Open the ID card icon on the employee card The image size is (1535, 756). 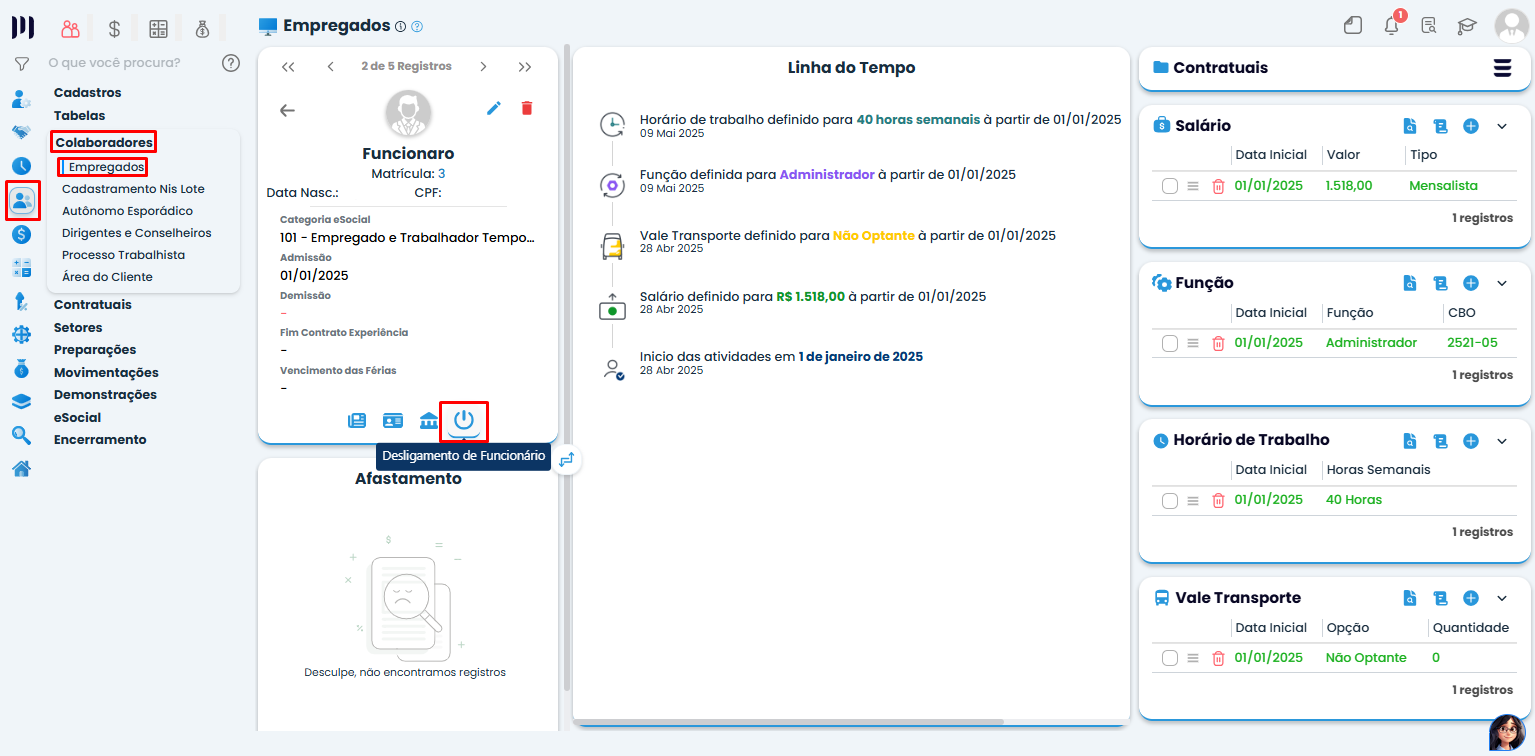tap(393, 420)
